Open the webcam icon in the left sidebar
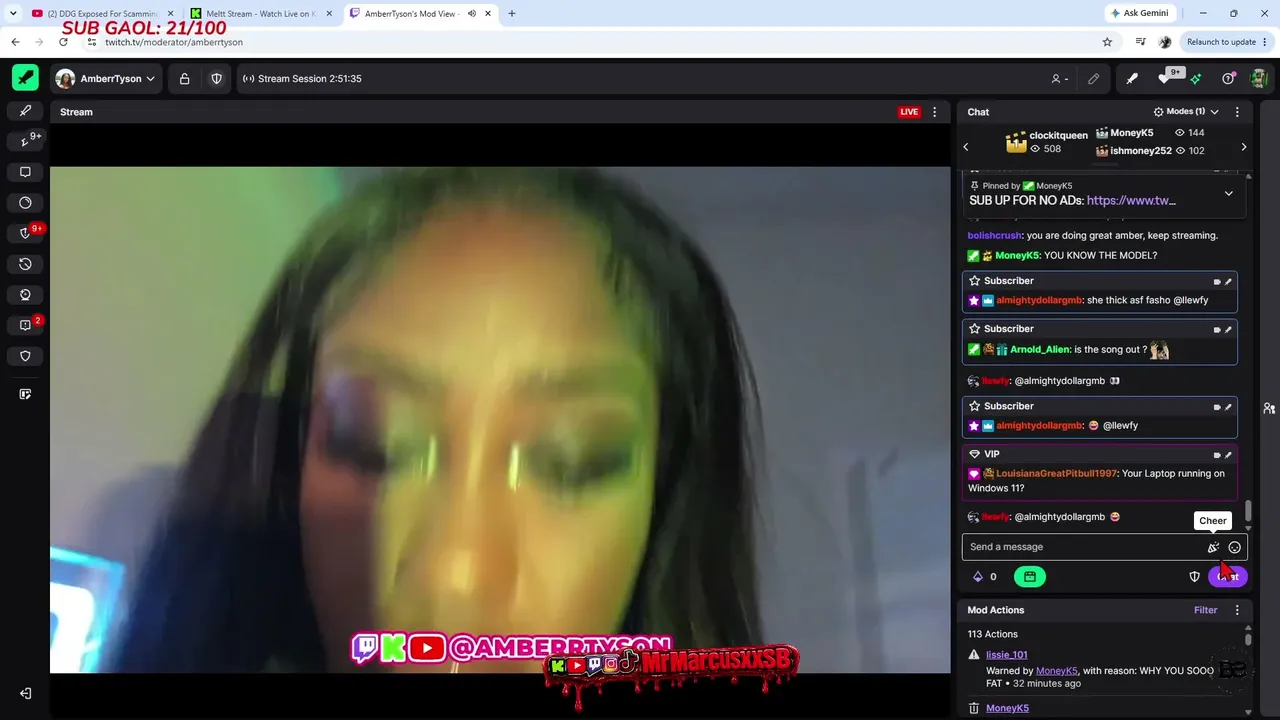Image resolution: width=1280 pixels, height=720 pixels. tap(25, 295)
